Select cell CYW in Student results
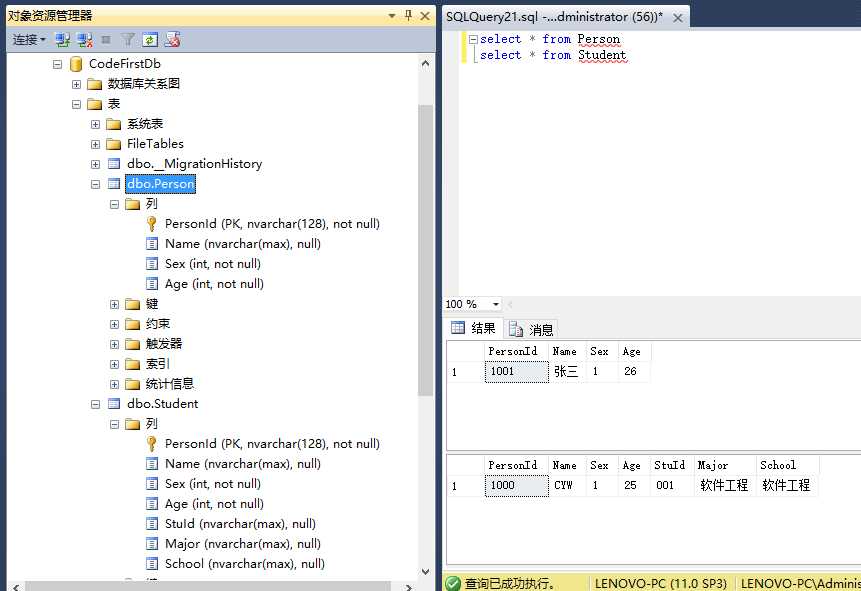Image resolution: width=861 pixels, height=591 pixels. (567, 486)
